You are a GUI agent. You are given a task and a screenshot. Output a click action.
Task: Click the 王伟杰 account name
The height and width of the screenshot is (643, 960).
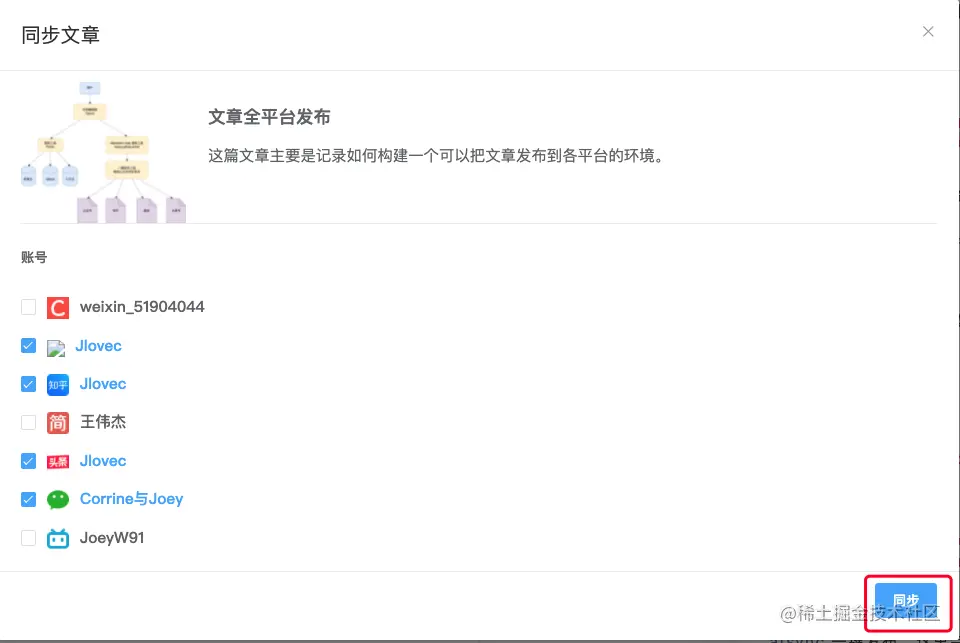point(103,422)
